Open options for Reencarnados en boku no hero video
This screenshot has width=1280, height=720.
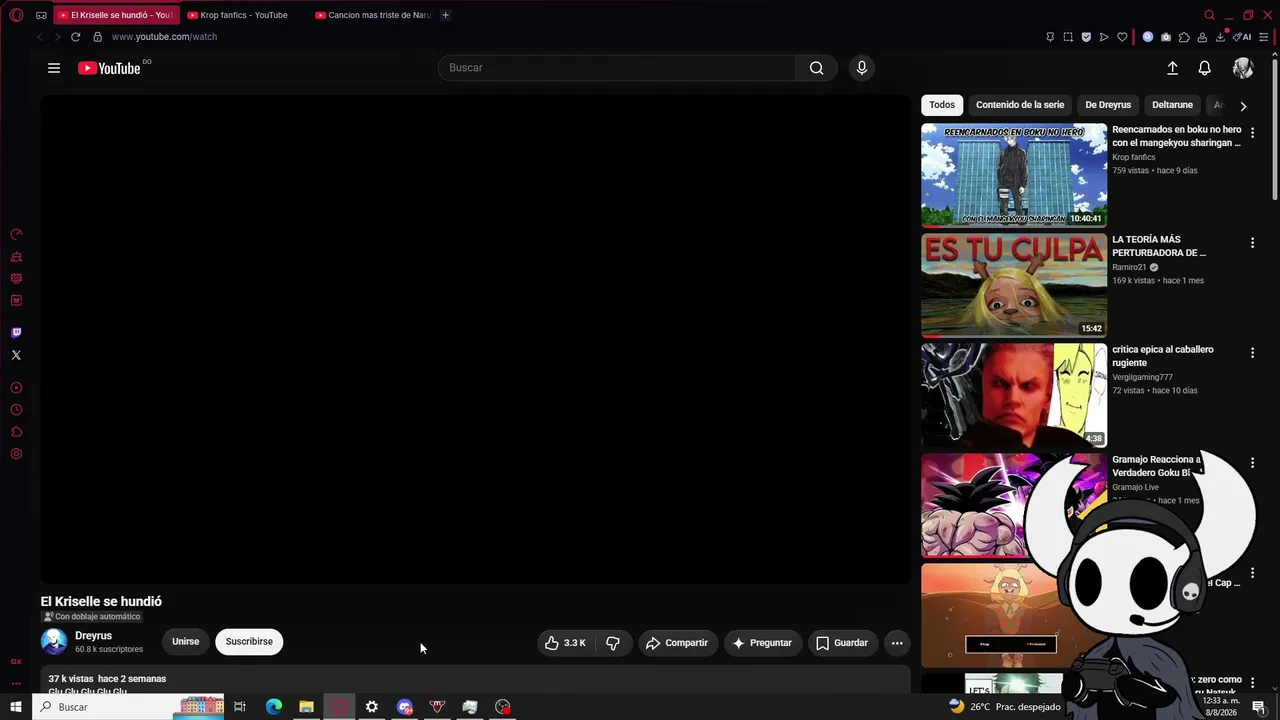coord(1252,133)
